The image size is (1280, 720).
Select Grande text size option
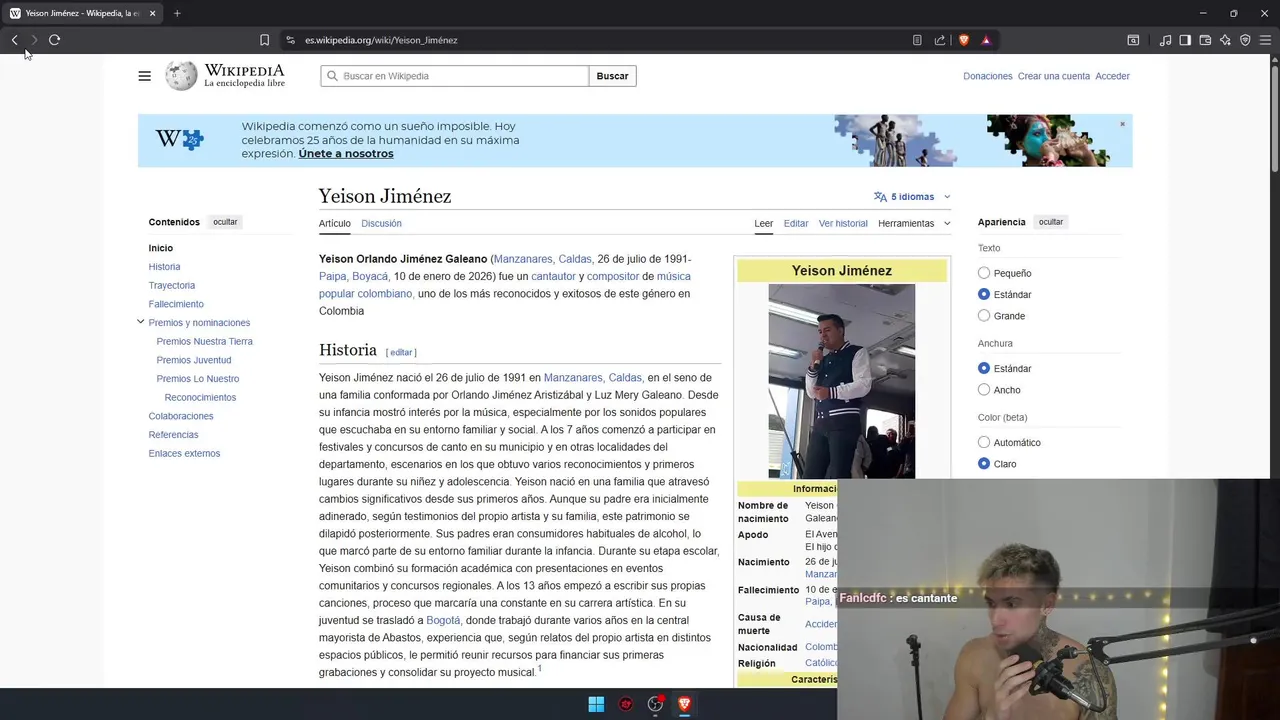(x=984, y=316)
